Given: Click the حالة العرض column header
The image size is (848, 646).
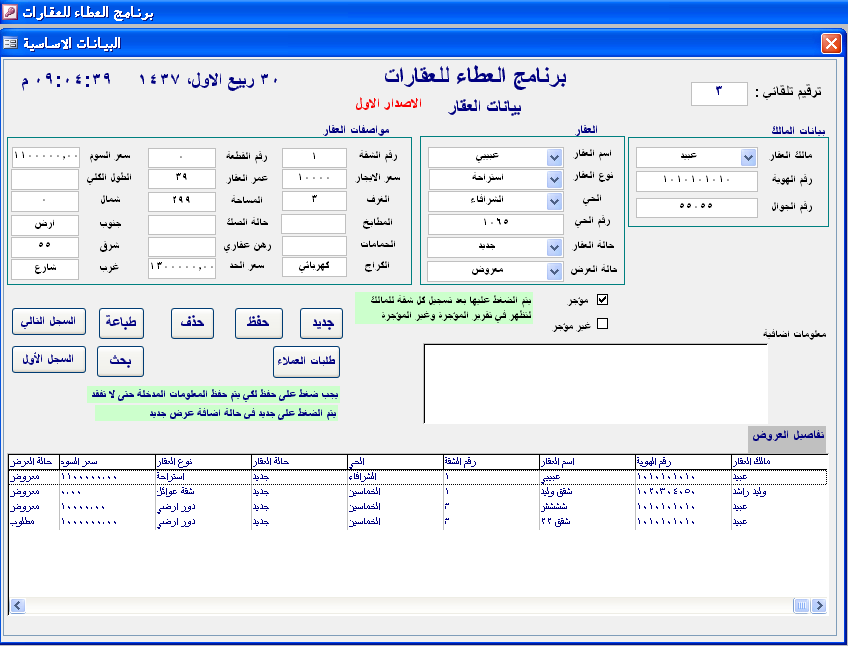Looking at the screenshot, I should (34, 462).
